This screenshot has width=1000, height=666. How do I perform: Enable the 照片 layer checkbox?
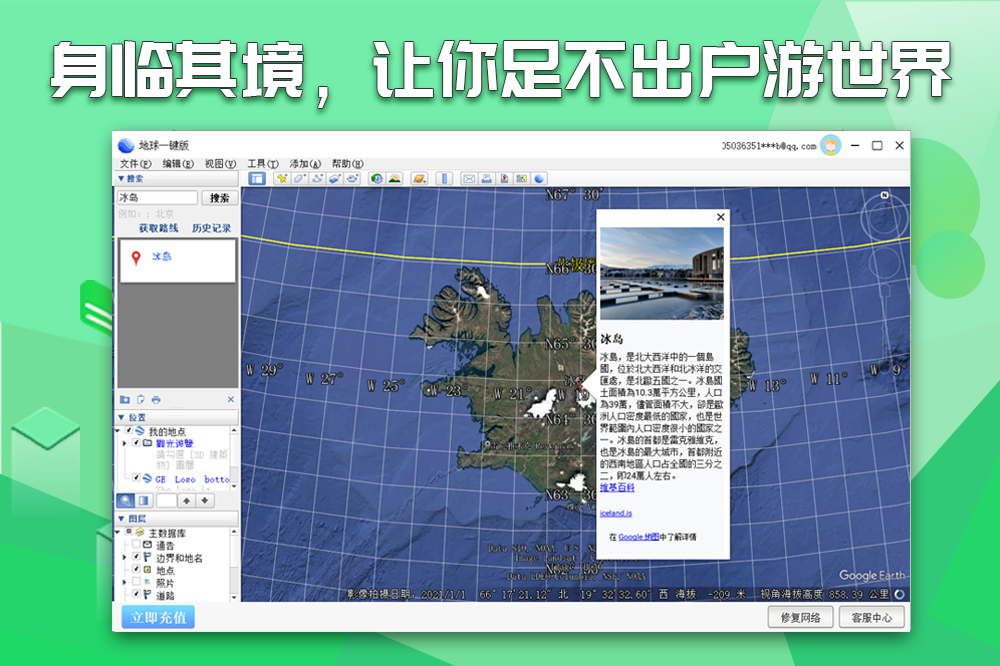[136, 582]
